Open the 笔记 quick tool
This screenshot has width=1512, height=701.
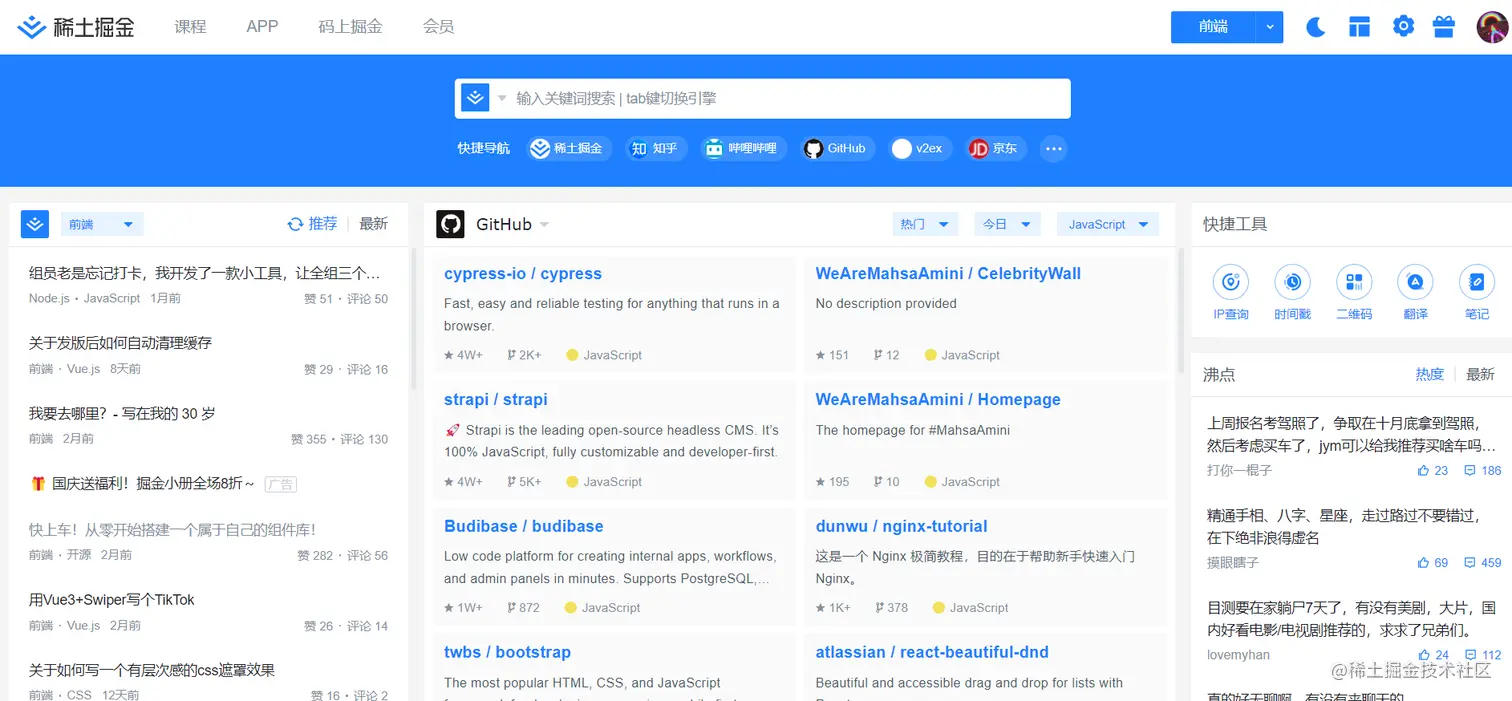tap(1477, 292)
